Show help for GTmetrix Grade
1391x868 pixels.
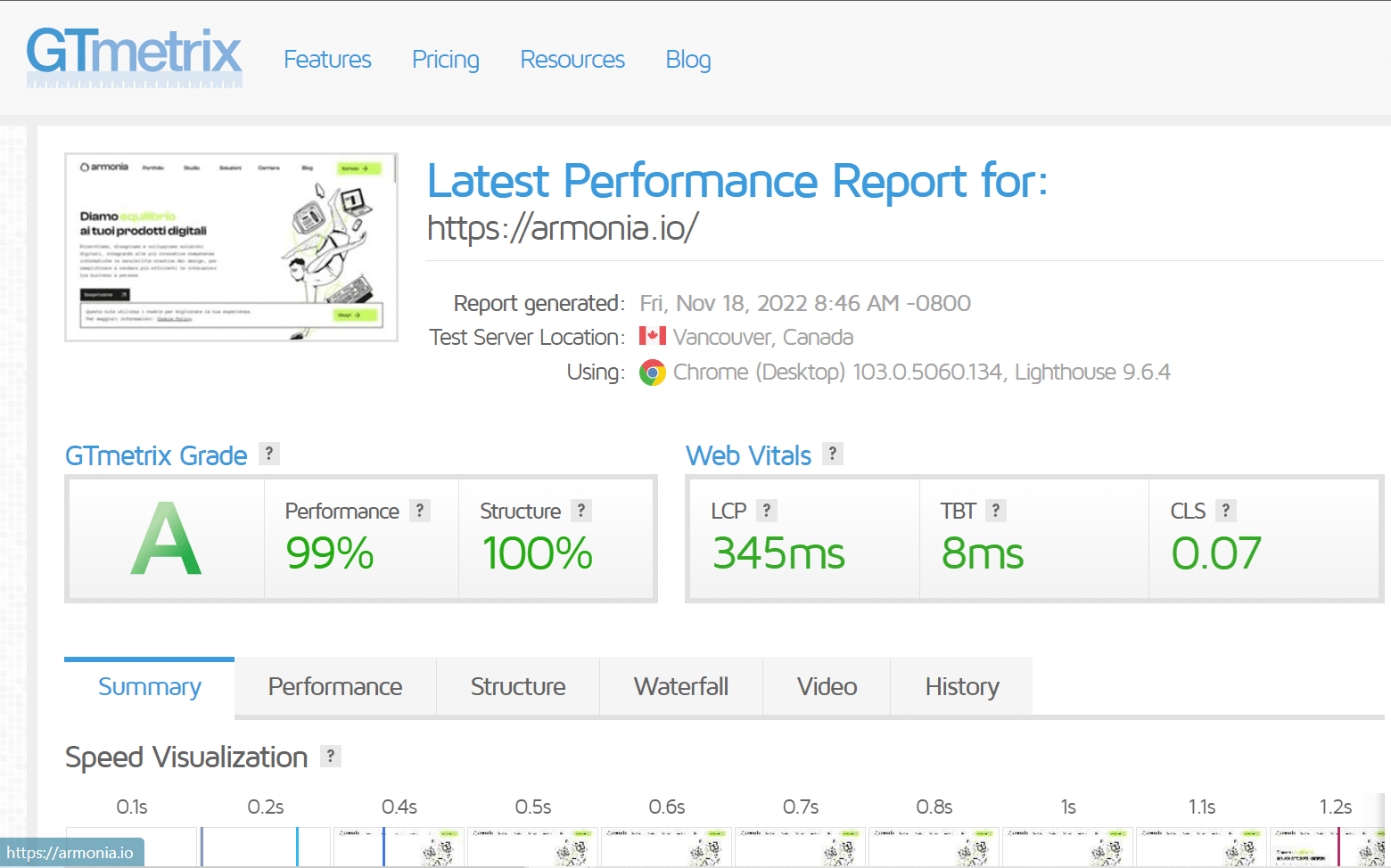(269, 454)
